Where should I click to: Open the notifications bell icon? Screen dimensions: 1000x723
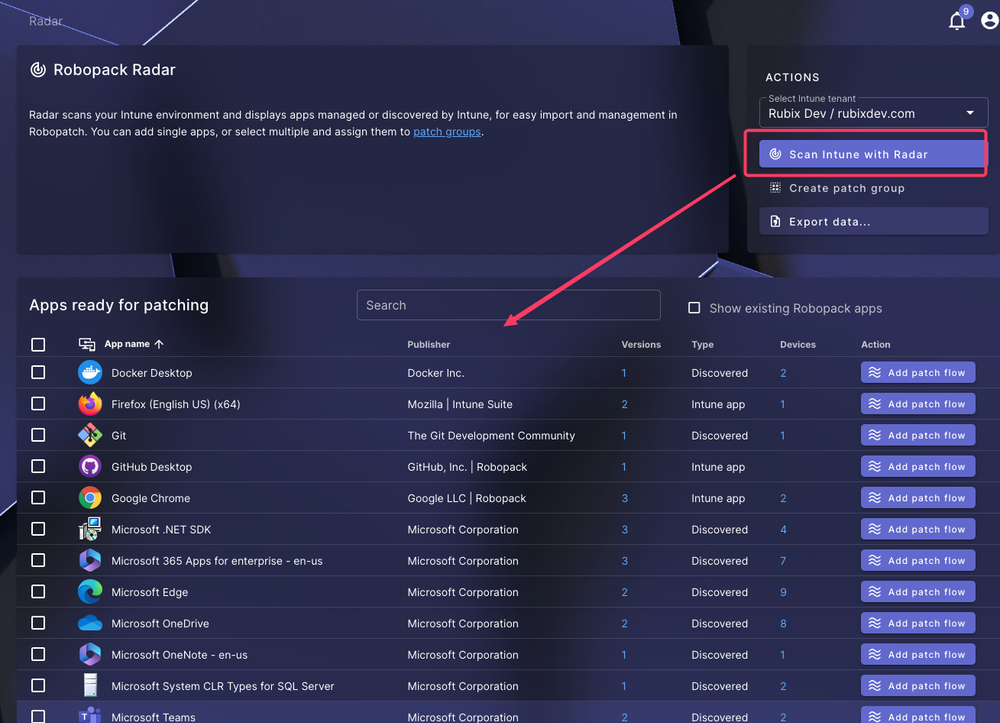(x=957, y=21)
